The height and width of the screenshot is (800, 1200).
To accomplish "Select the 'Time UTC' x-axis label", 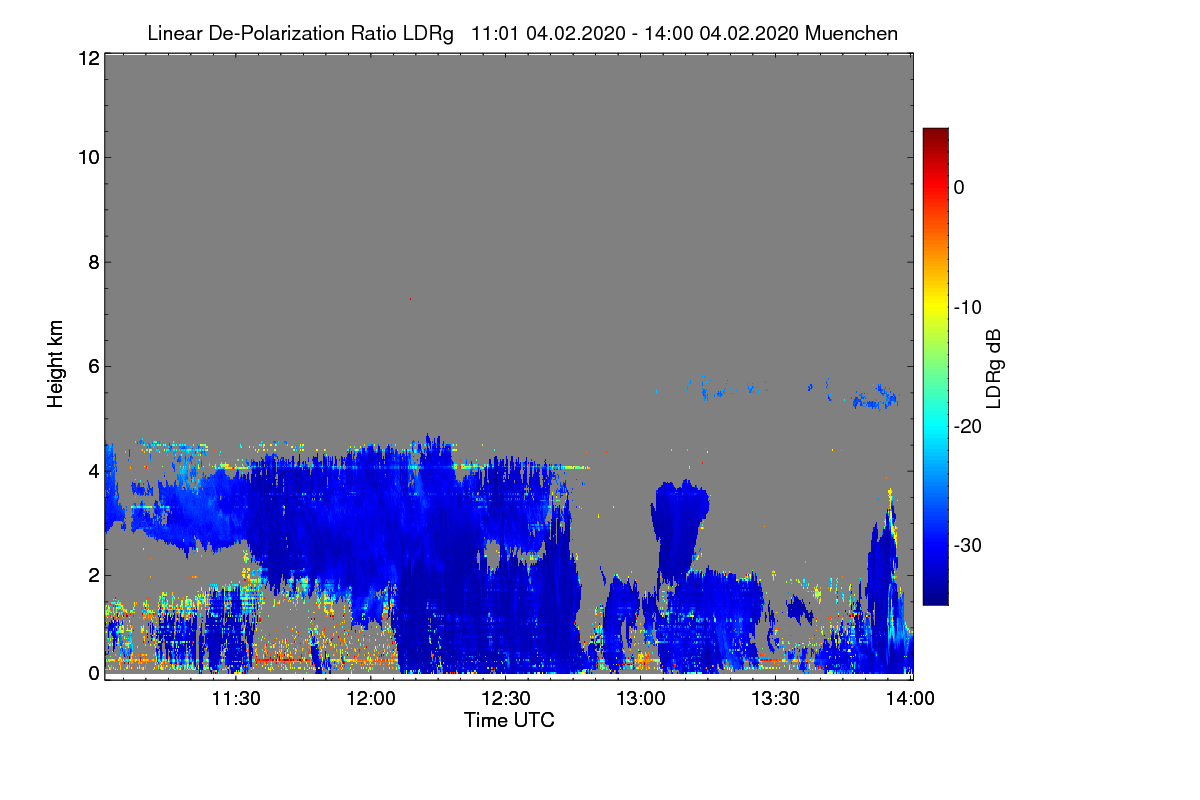I will click(x=509, y=720).
